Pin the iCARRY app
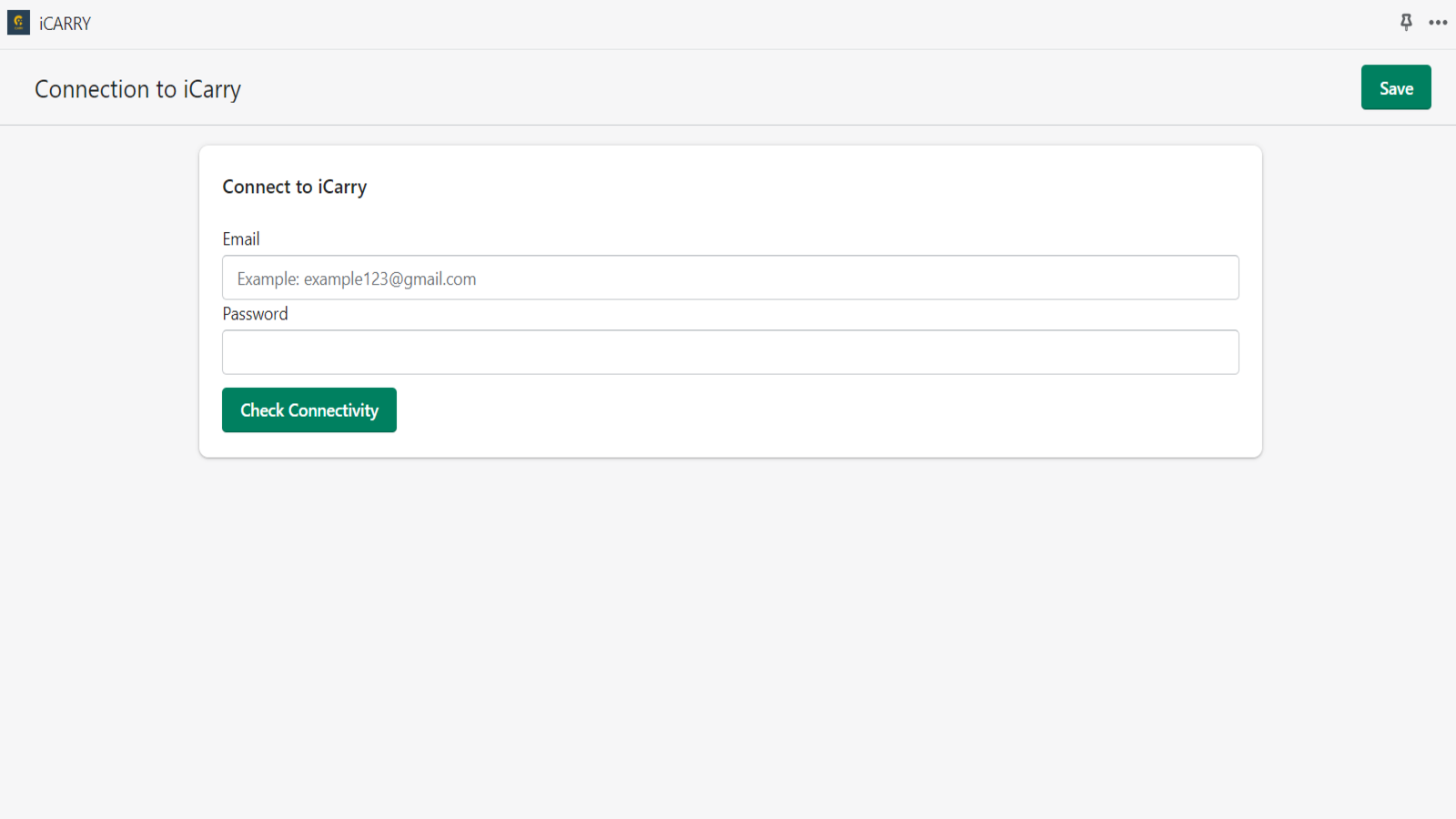The image size is (1456, 819). point(1406,23)
